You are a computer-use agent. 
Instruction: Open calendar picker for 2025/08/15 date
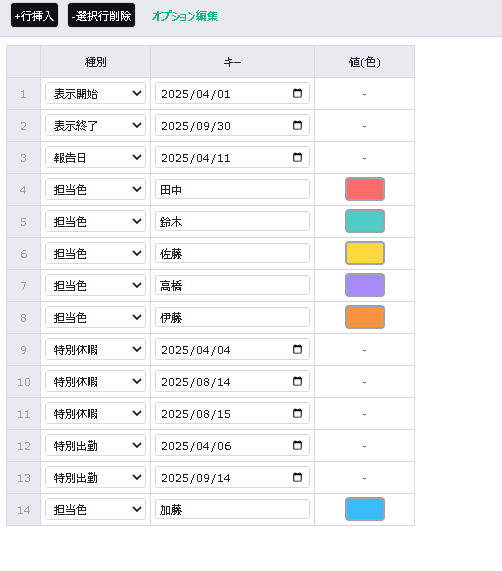click(297, 413)
